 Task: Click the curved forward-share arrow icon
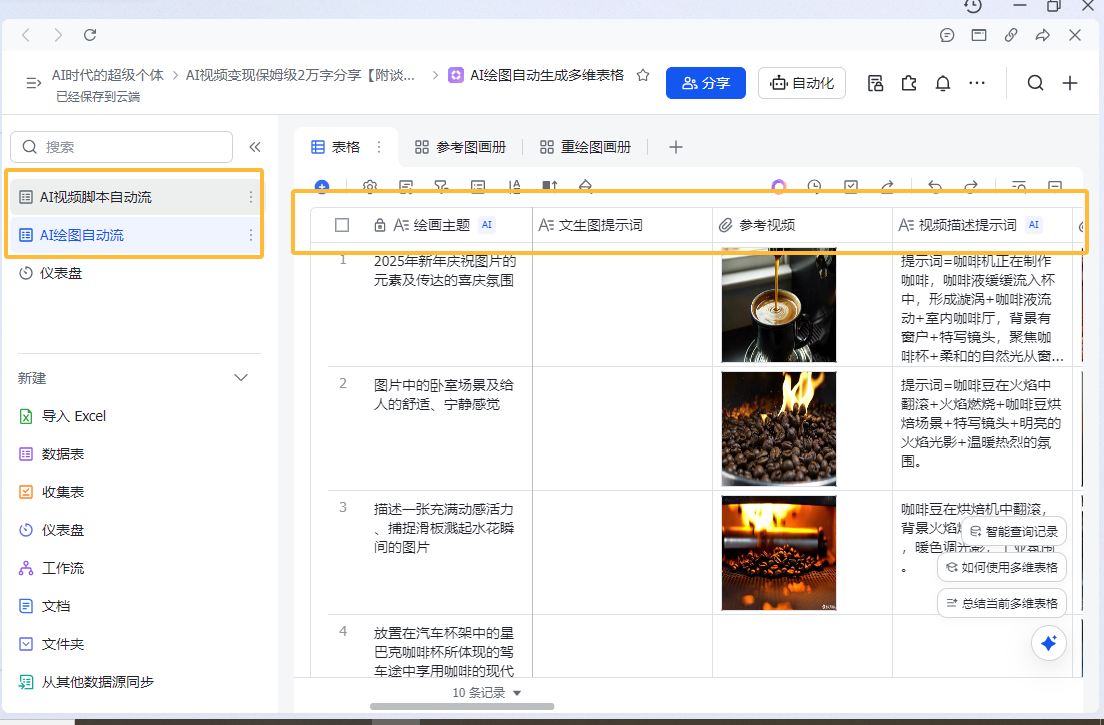1043,35
